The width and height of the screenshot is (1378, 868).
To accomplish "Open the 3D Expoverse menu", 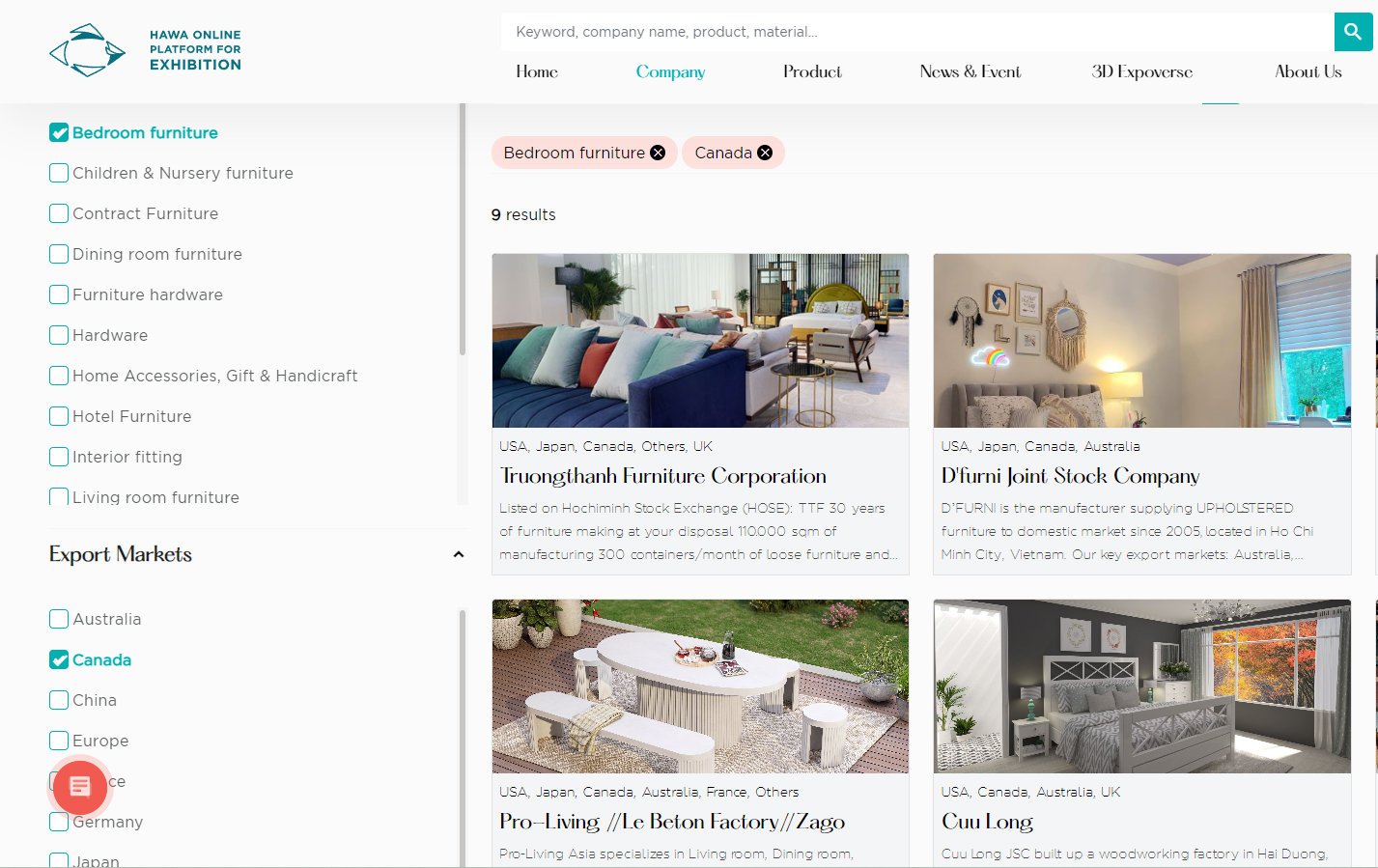I will (1142, 72).
